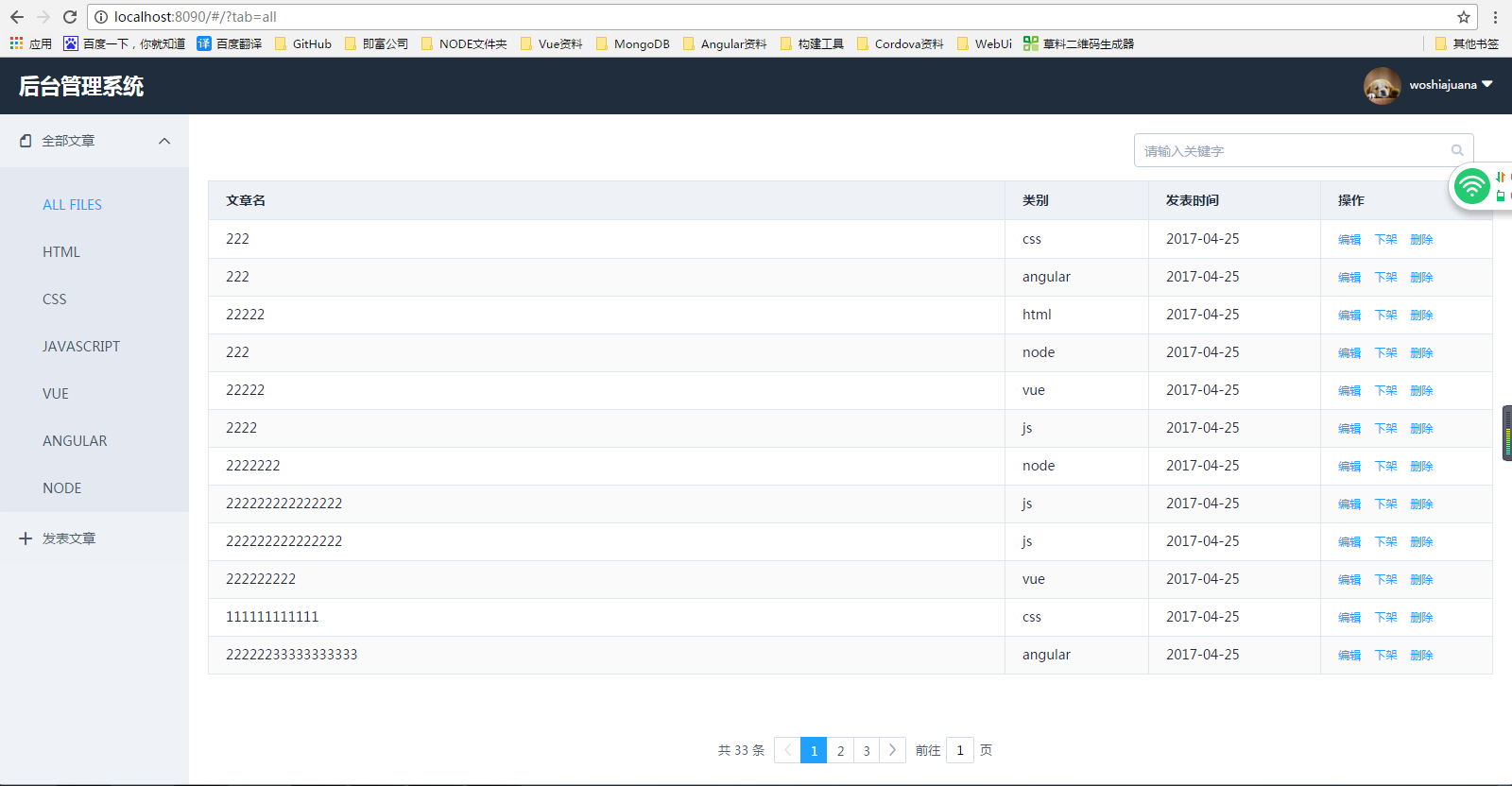
Task: Click 删除 for the 22222 html article
Action: pos(1421,316)
